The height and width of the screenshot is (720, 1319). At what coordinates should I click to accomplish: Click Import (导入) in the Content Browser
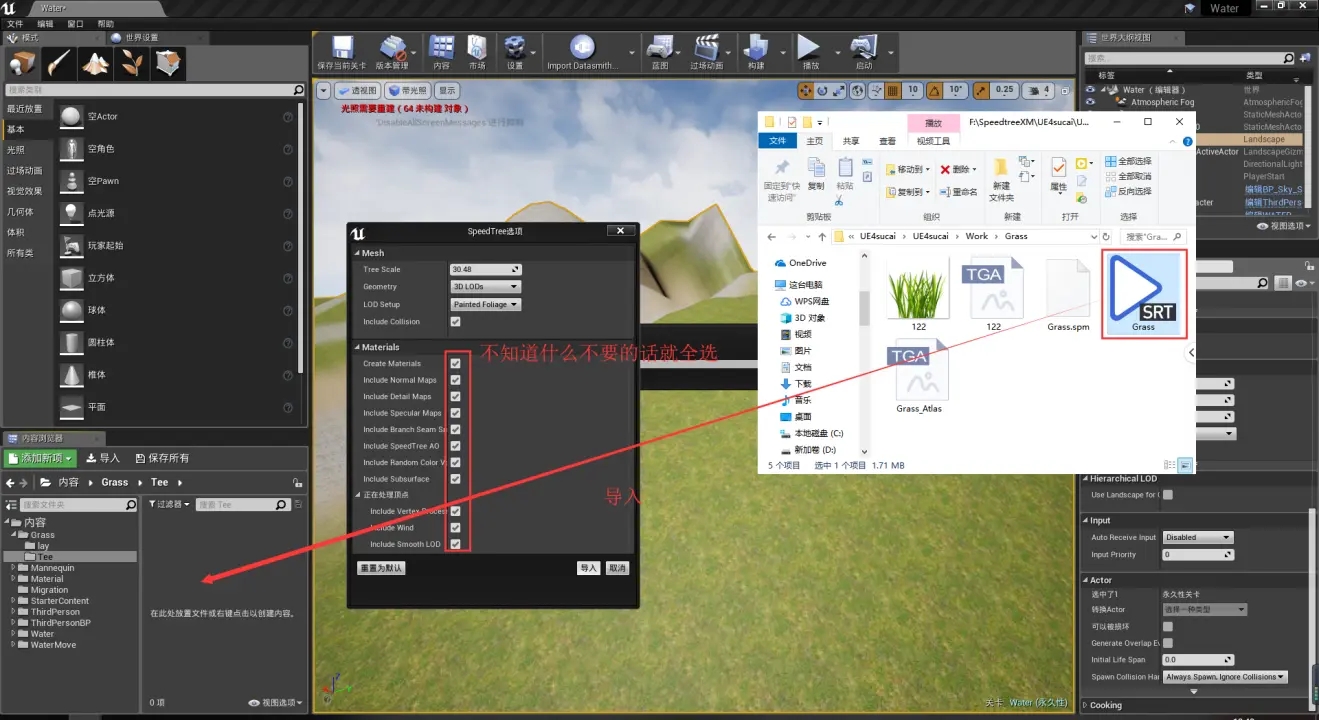coord(103,458)
